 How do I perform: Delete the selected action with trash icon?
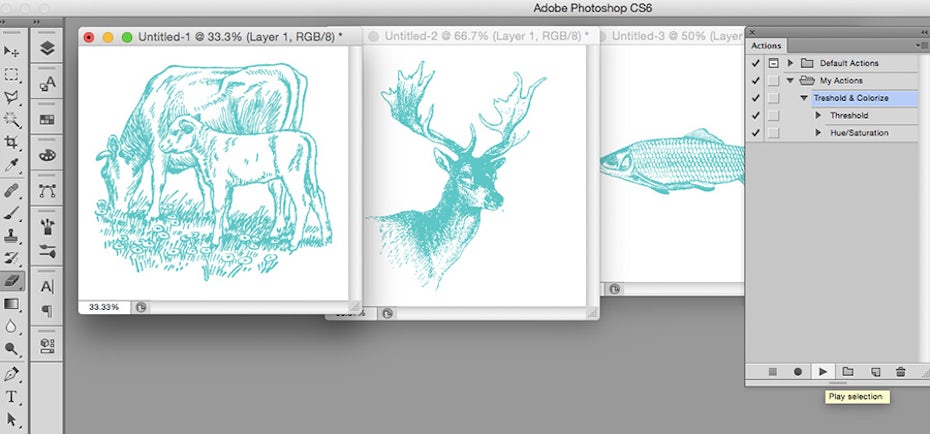click(x=900, y=371)
